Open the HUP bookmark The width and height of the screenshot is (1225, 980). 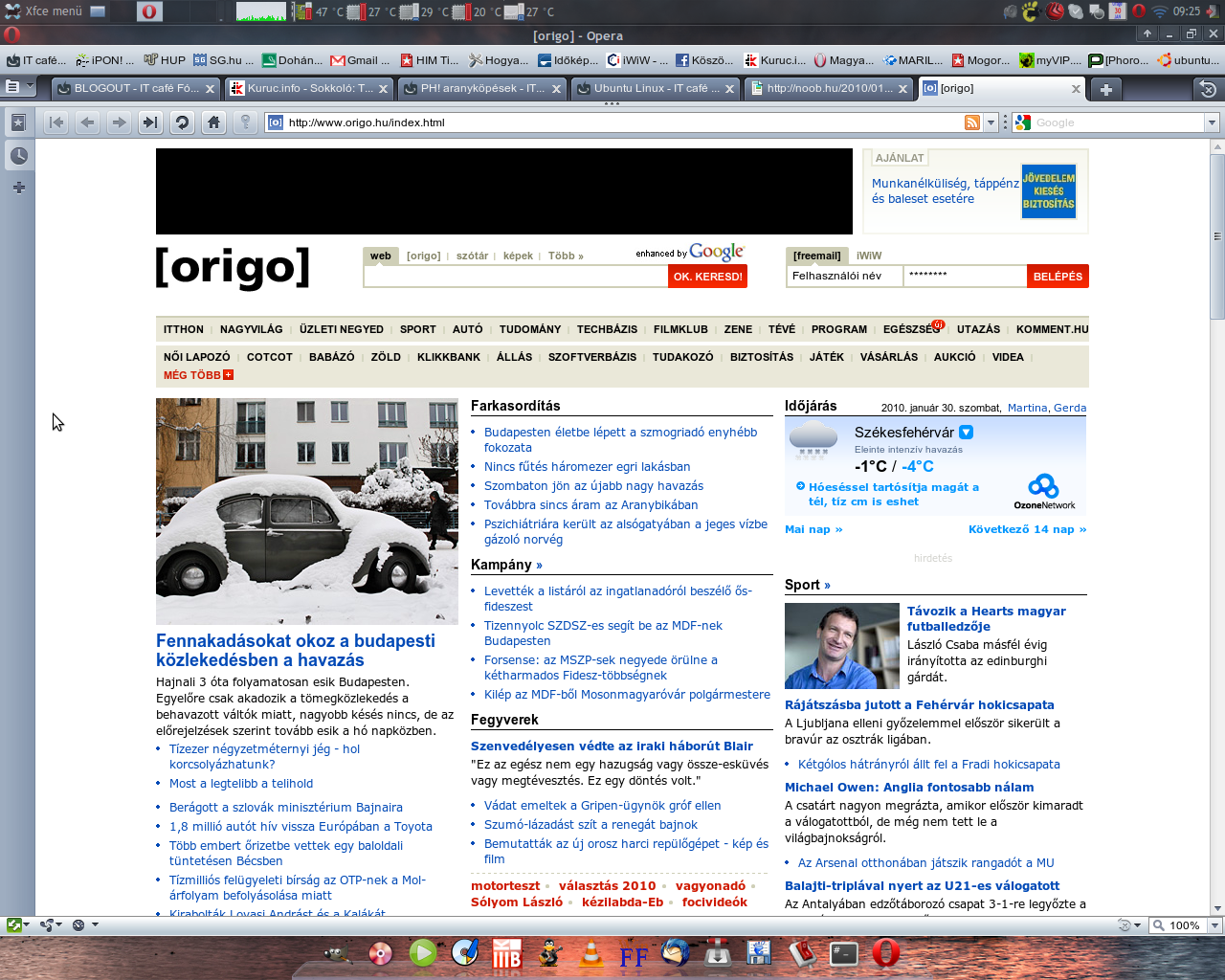click(165, 60)
